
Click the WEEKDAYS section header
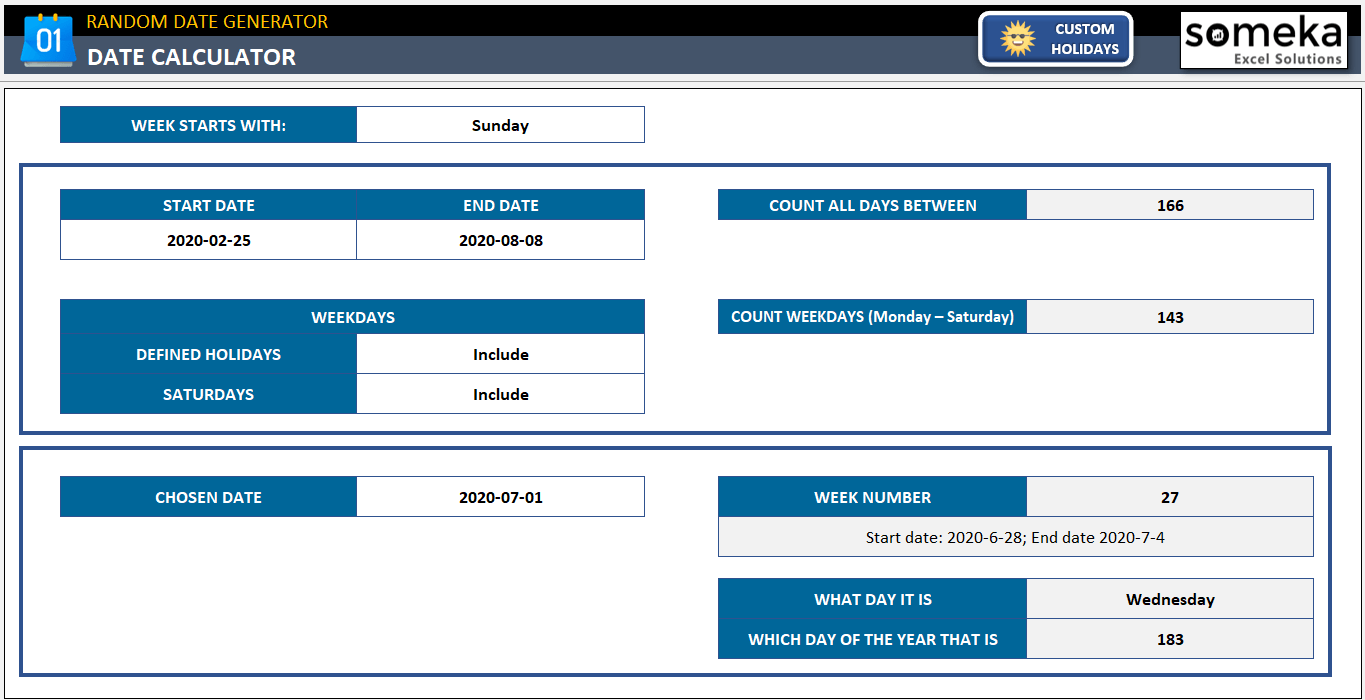coord(352,316)
